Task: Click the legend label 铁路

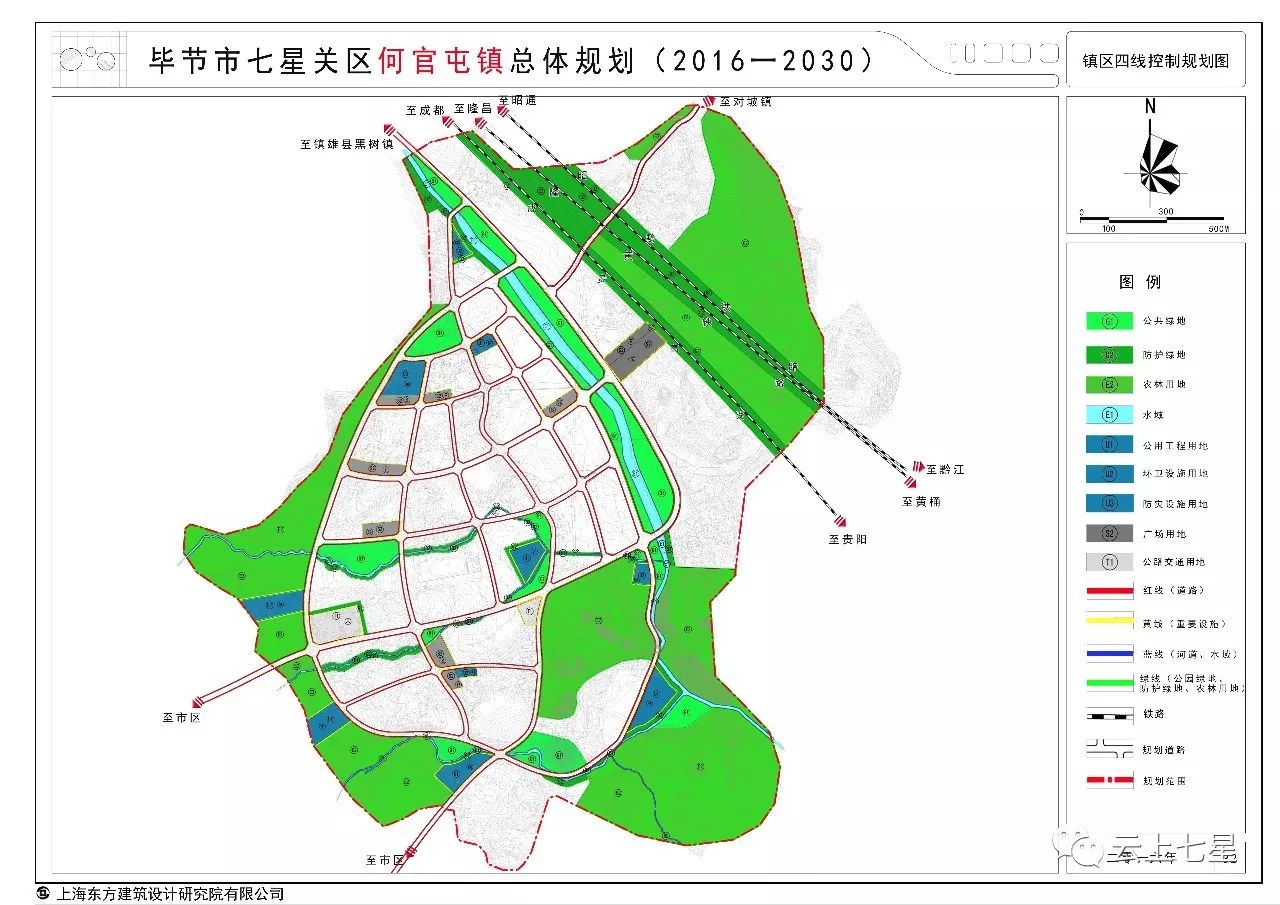Action: coord(1153,714)
